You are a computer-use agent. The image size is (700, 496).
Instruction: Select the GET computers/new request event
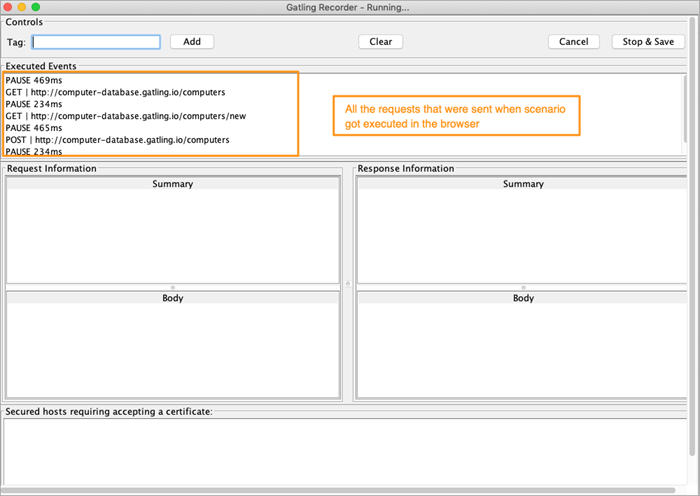pyautogui.click(x=125, y=116)
